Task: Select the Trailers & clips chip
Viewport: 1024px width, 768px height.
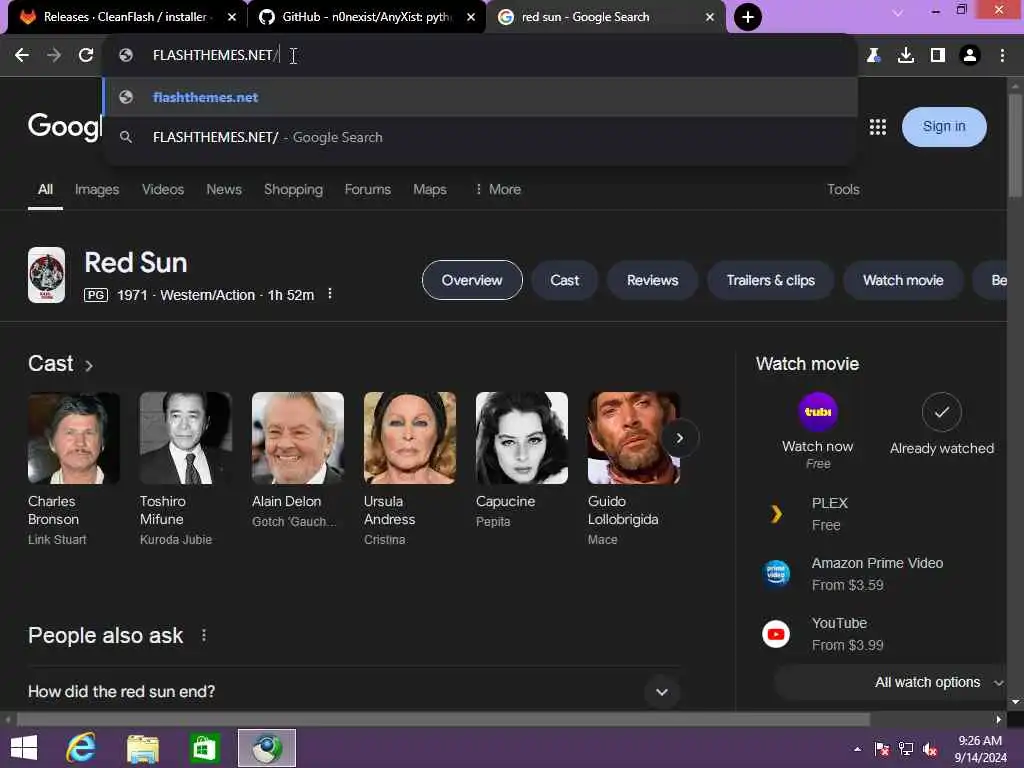Action: tap(771, 280)
